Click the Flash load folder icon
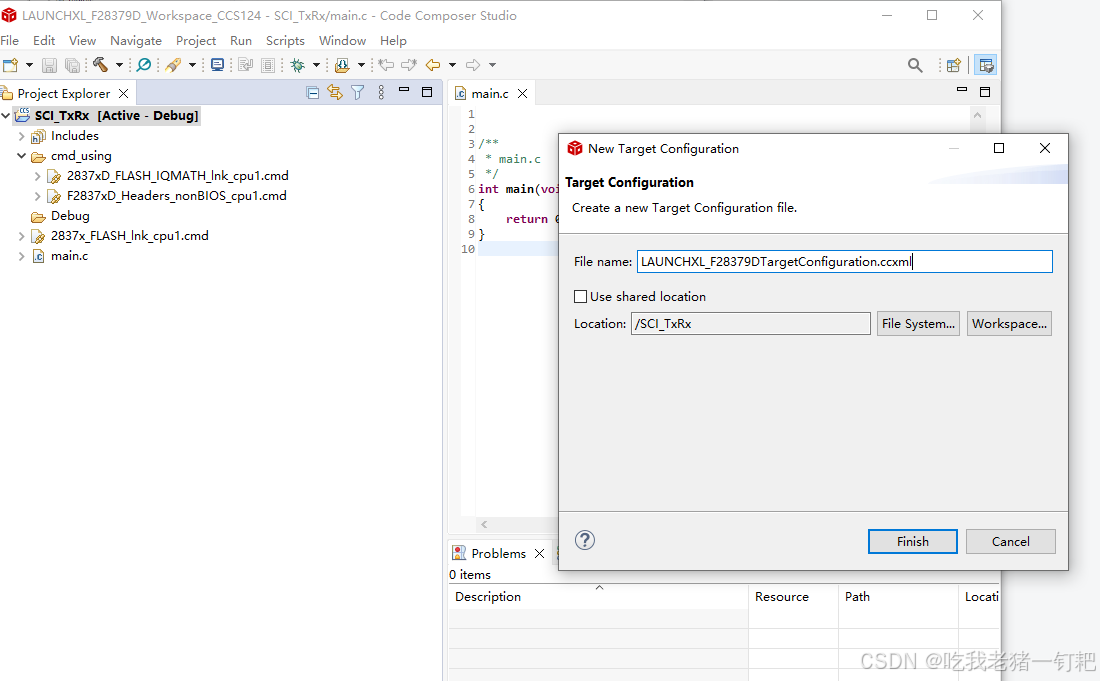The height and width of the screenshot is (681, 1100). 342,65
